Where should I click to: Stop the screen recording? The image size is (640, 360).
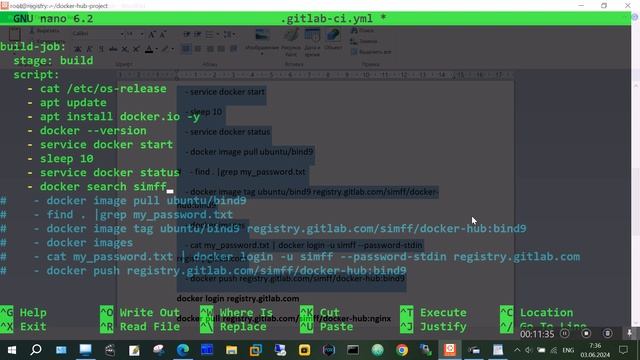pyautogui.click(x=586, y=333)
